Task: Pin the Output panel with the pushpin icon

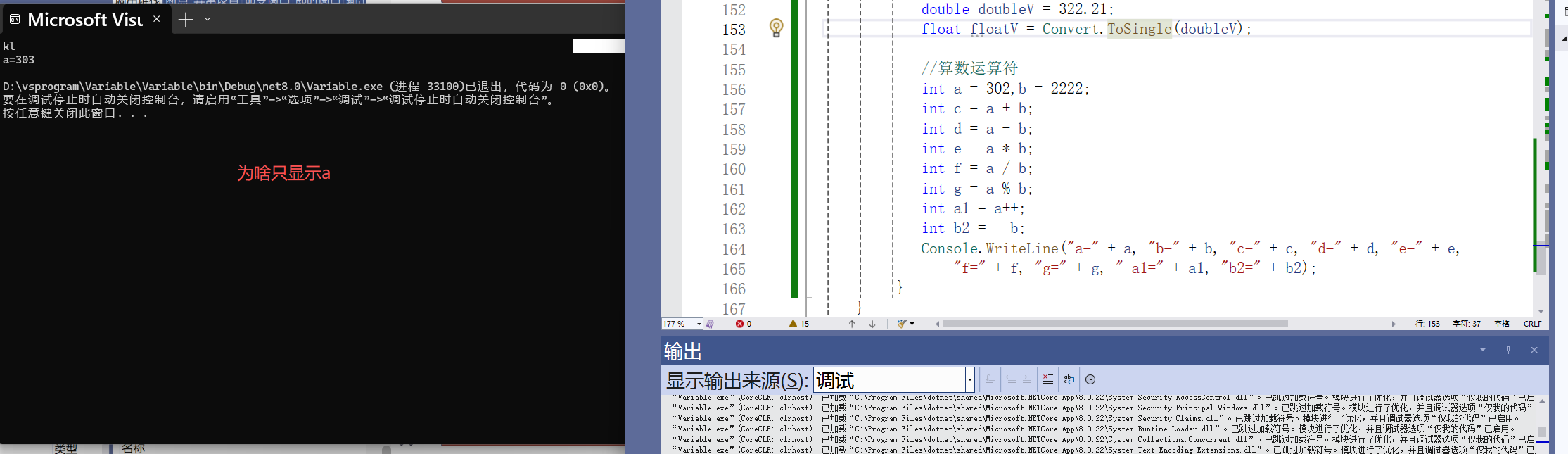Action: [1508, 350]
